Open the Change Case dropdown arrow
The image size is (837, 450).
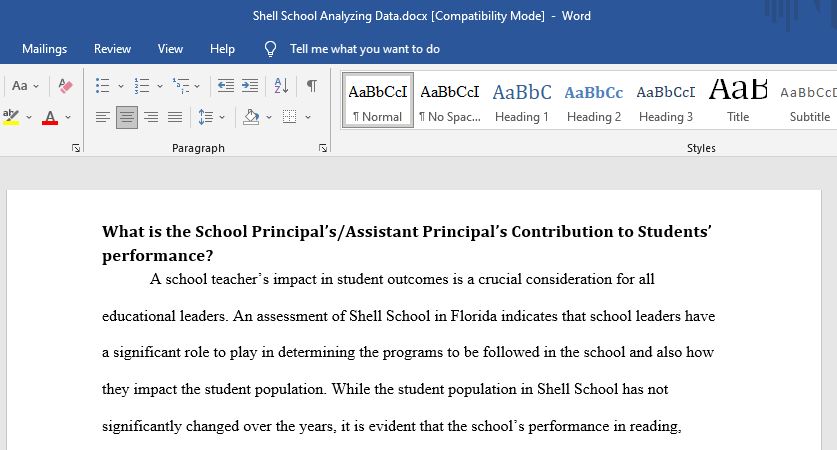pos(36,86)
